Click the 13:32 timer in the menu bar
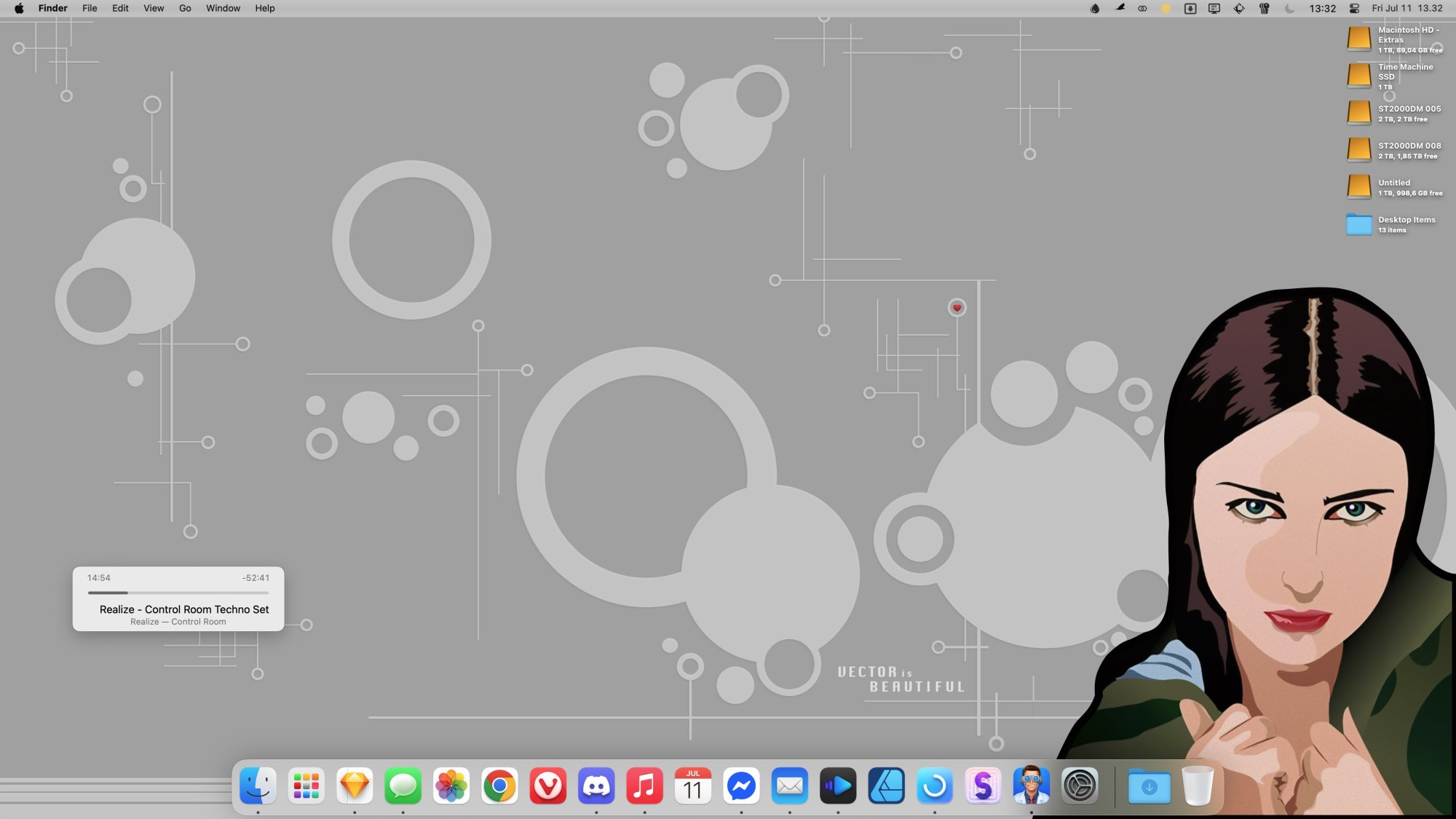1456x819 pixels. tap(1321, 8)
